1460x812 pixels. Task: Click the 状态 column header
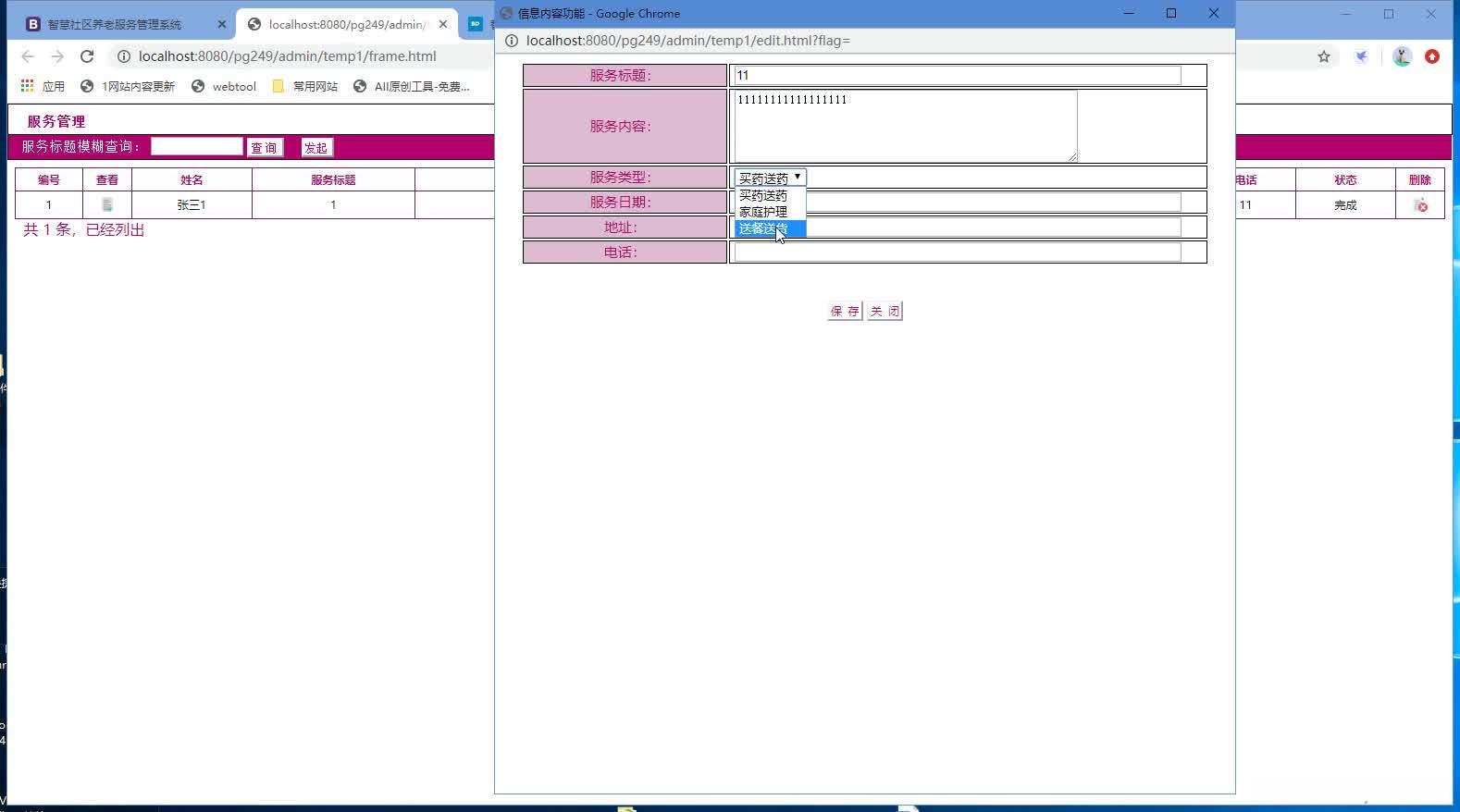point(1345,180)
